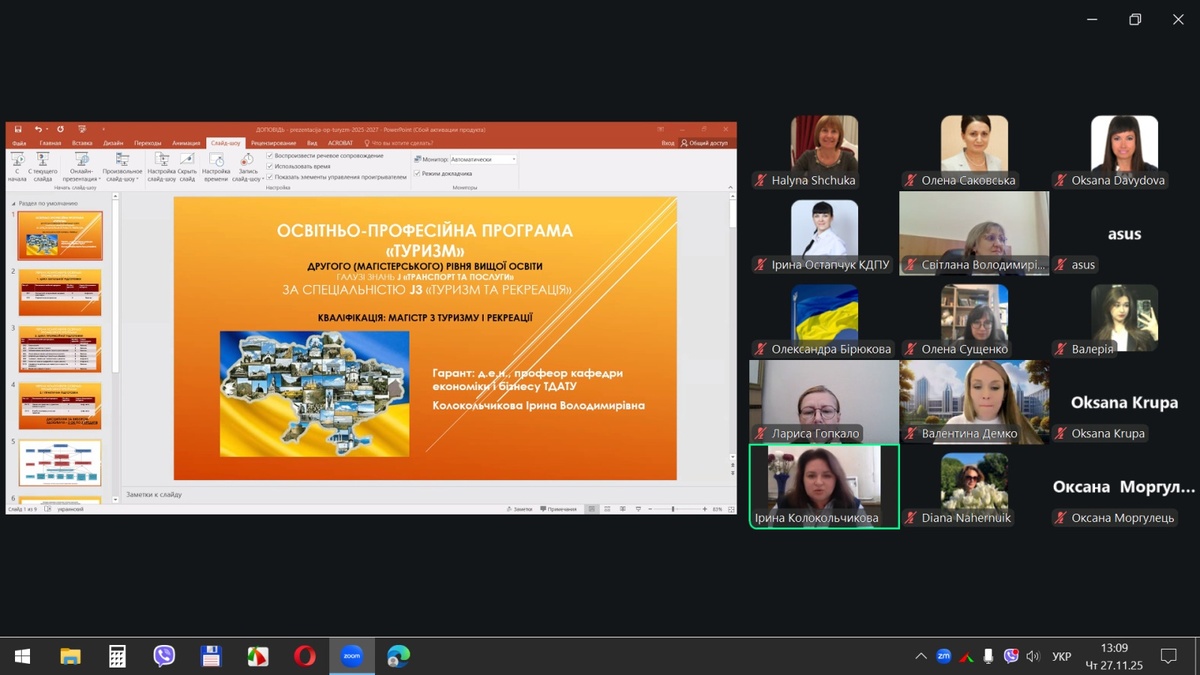Click the 'С начала' start slideshow icon
Viewport: 1200px width, 675px height.
pyautogui.click(x=17, y=166)
